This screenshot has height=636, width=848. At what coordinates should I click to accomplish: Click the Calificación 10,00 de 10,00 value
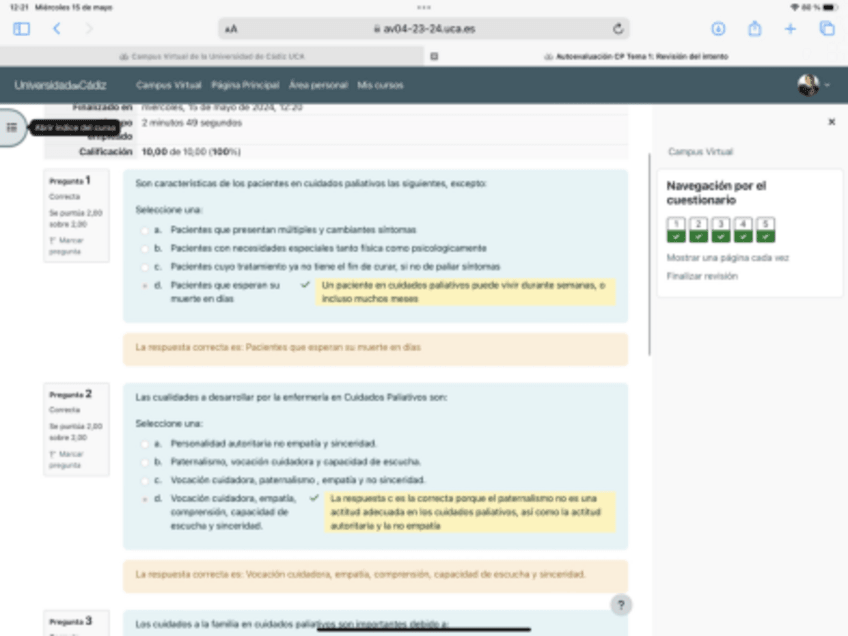click(191, 151)
